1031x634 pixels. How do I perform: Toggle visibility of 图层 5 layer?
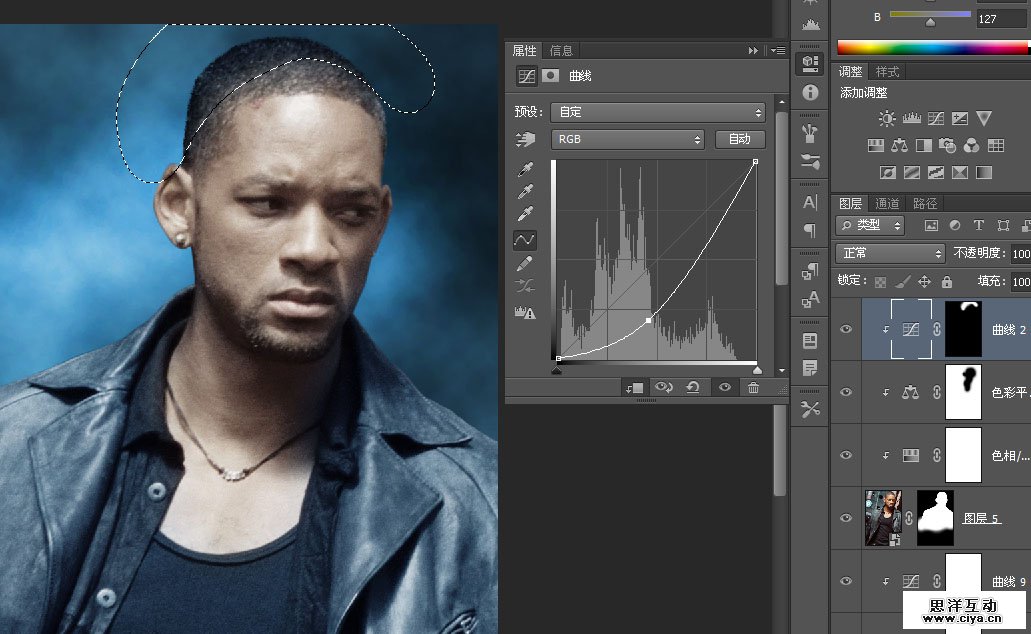[847, 518]
